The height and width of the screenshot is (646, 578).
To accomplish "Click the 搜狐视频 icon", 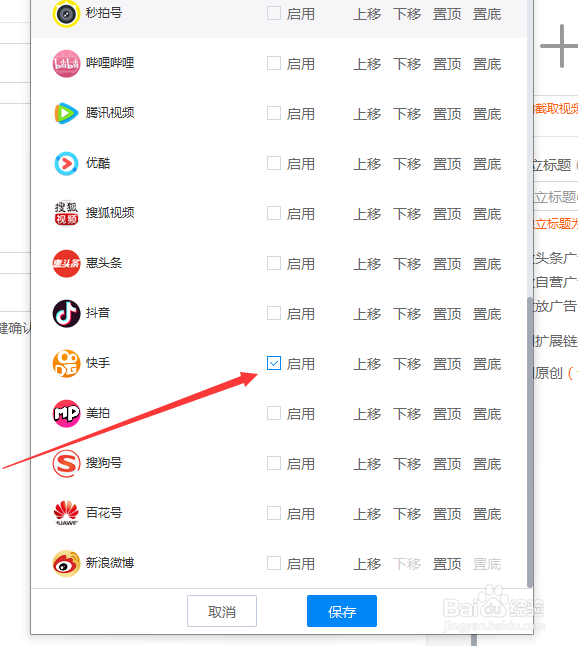I will [66, 213].
